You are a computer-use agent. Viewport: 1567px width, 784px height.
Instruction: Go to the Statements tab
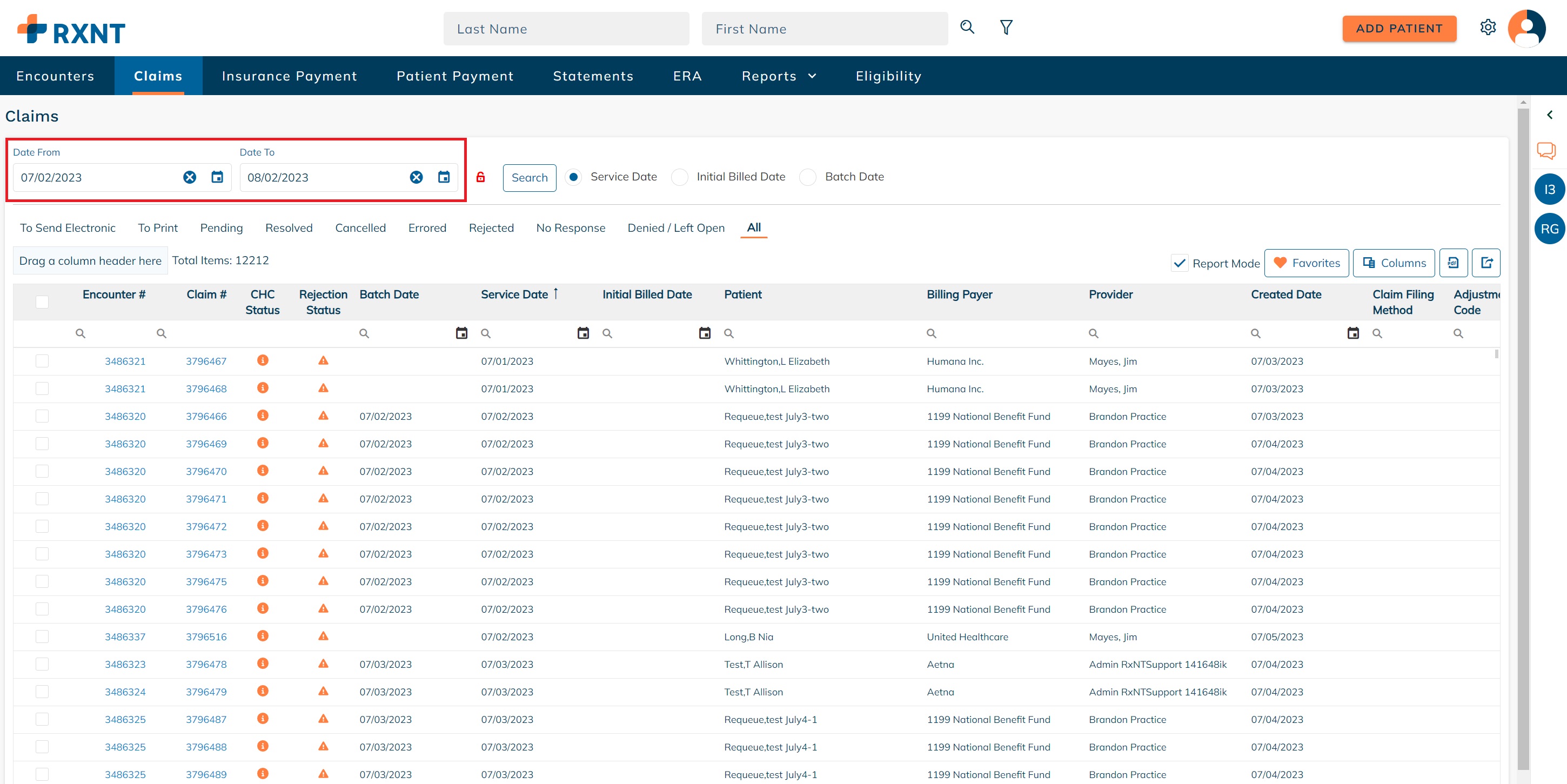click(x=593, y=76)
